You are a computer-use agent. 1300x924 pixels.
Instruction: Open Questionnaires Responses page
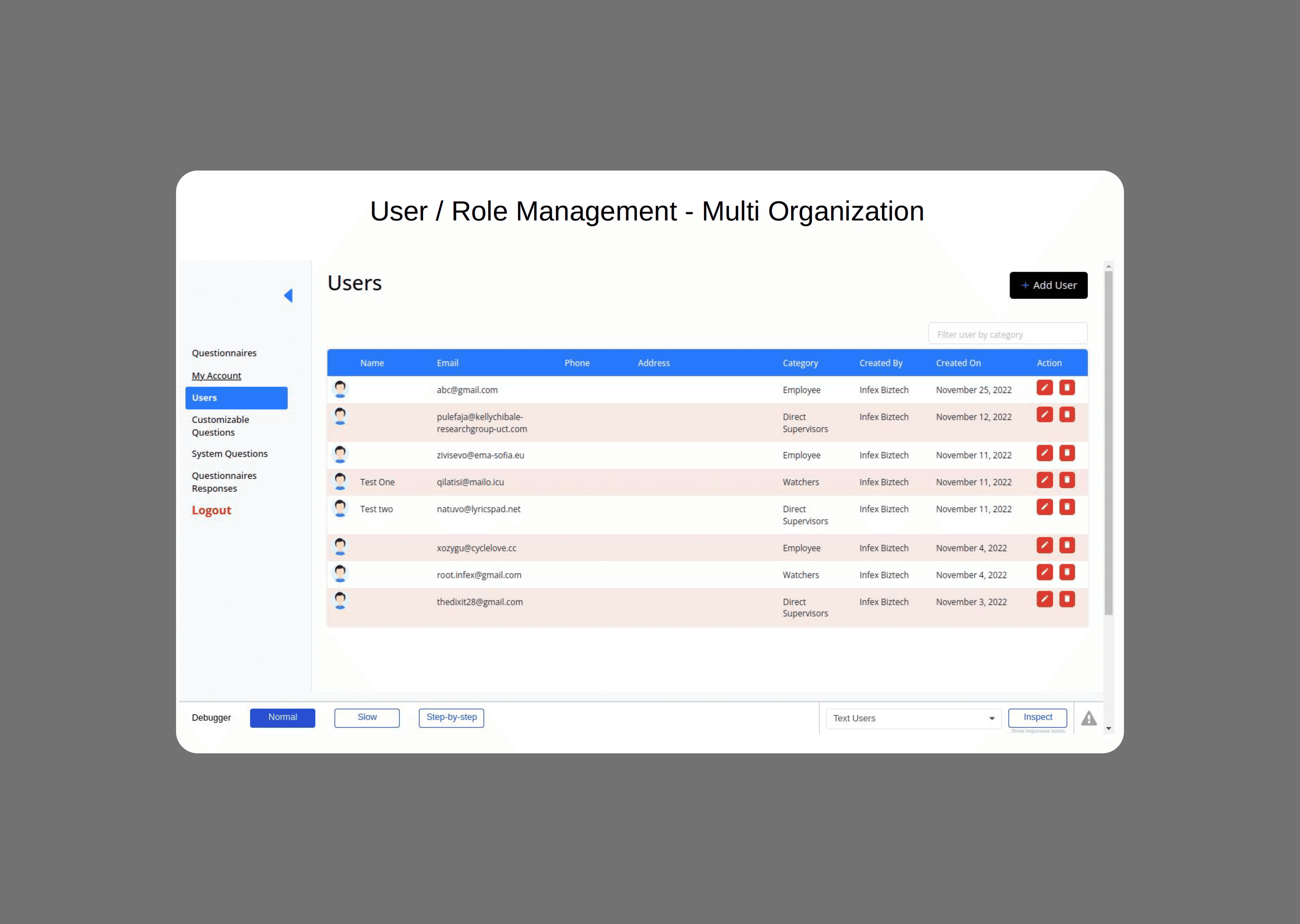point(224,482)
